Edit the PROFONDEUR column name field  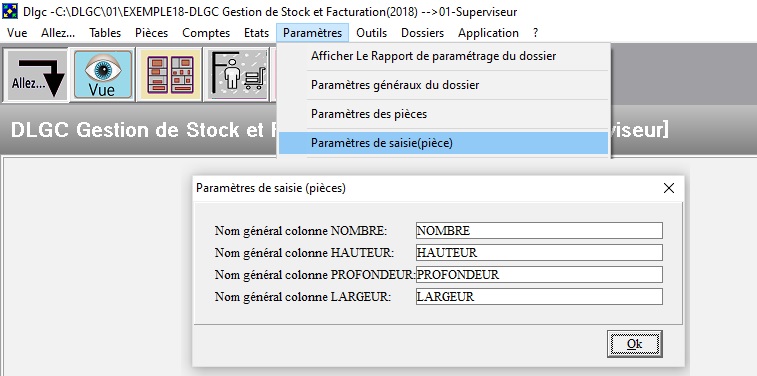(539, 275)
